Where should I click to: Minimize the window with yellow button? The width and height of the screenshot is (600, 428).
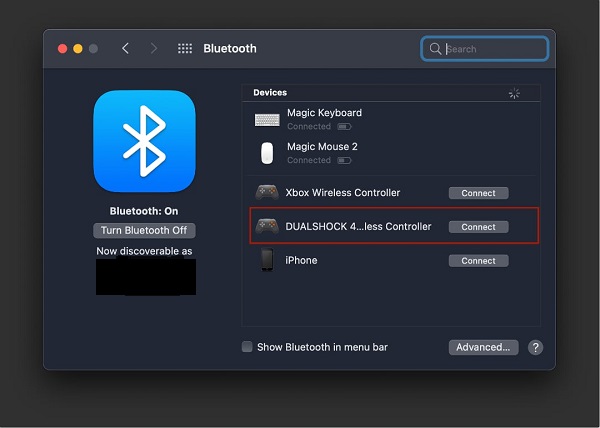point(78,49)
